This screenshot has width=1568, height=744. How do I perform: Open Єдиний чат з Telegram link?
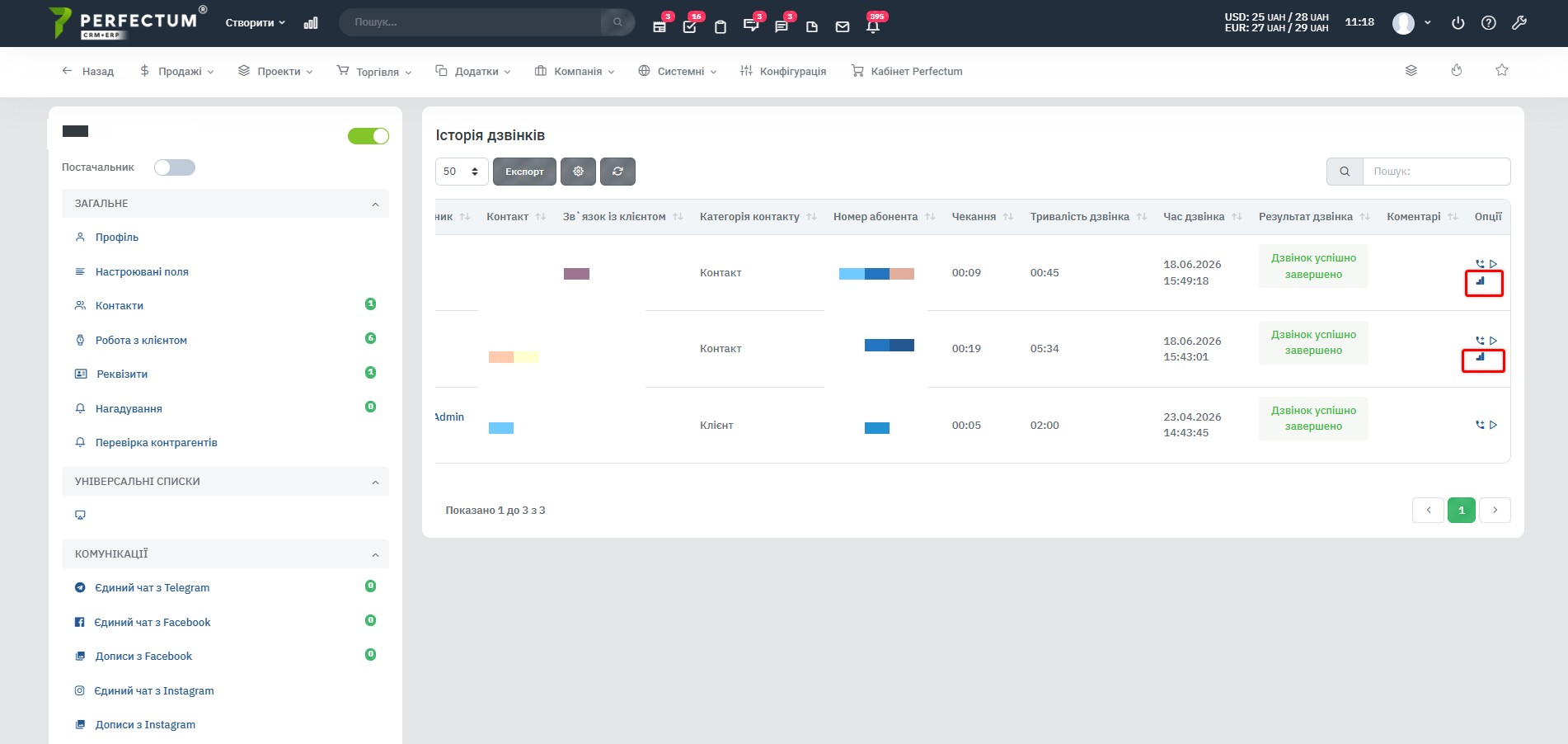[153, 588]
